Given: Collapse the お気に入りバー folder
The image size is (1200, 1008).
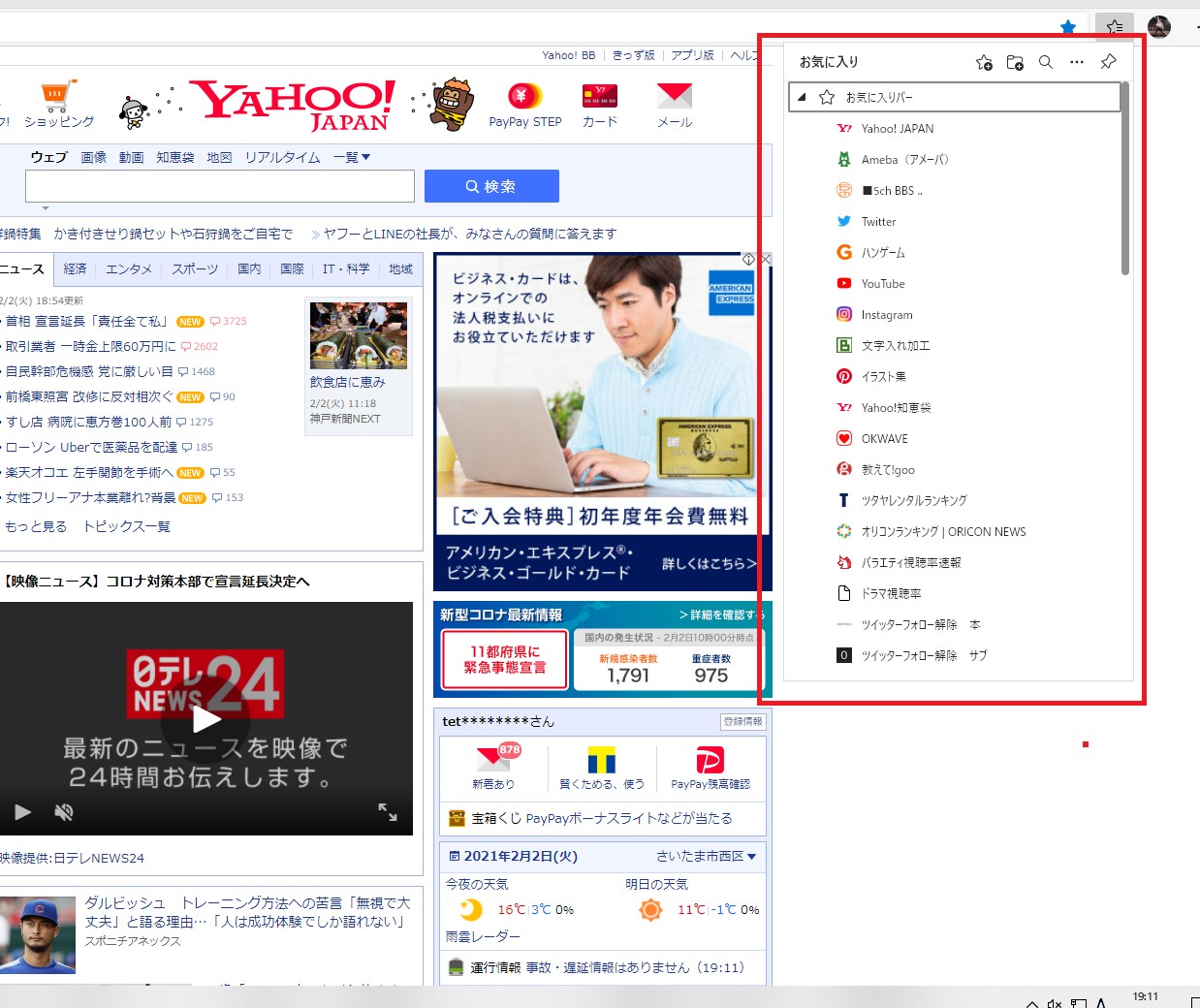Looking at the screenshot, I should (x=802, y=97).
